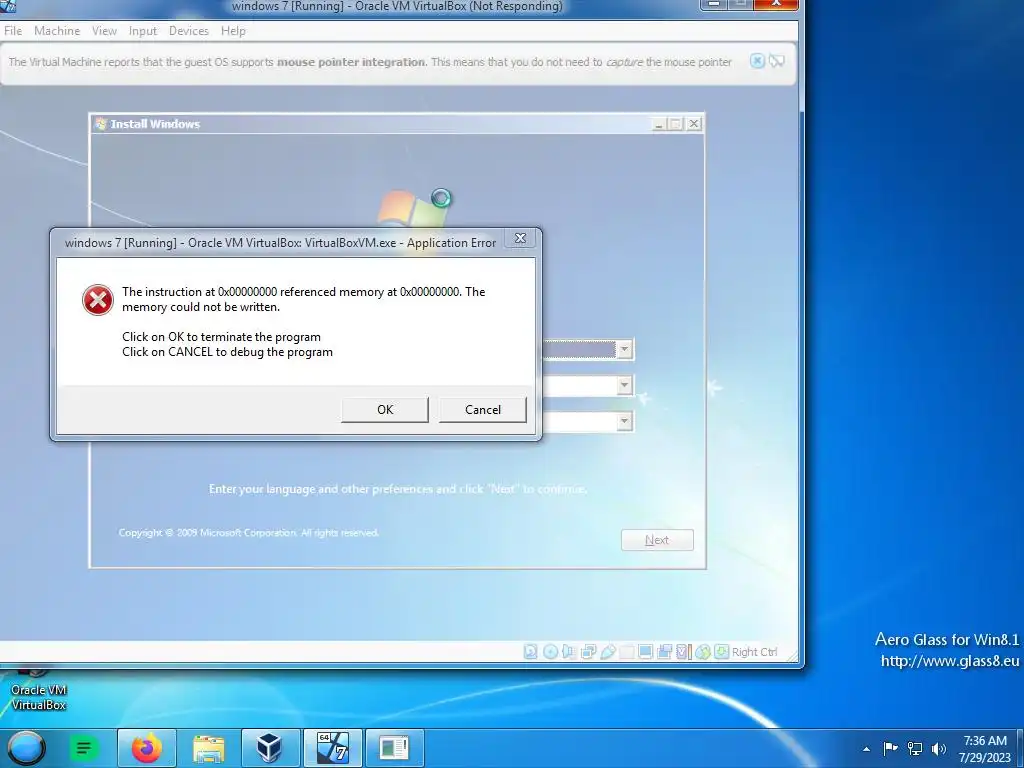Image resolution: width=1024 pixels, height=768 pixels.
Task: Switch to Firefox in the taskbar
Action: (x=147, y=748)
